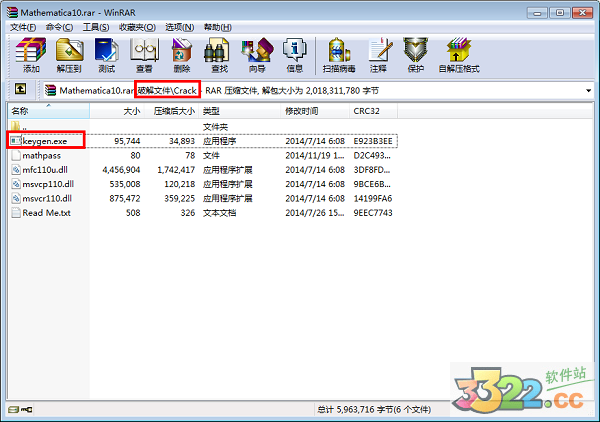Sort by Size (大小) column header
Screen dimensions: 600x422
[117, 111]
